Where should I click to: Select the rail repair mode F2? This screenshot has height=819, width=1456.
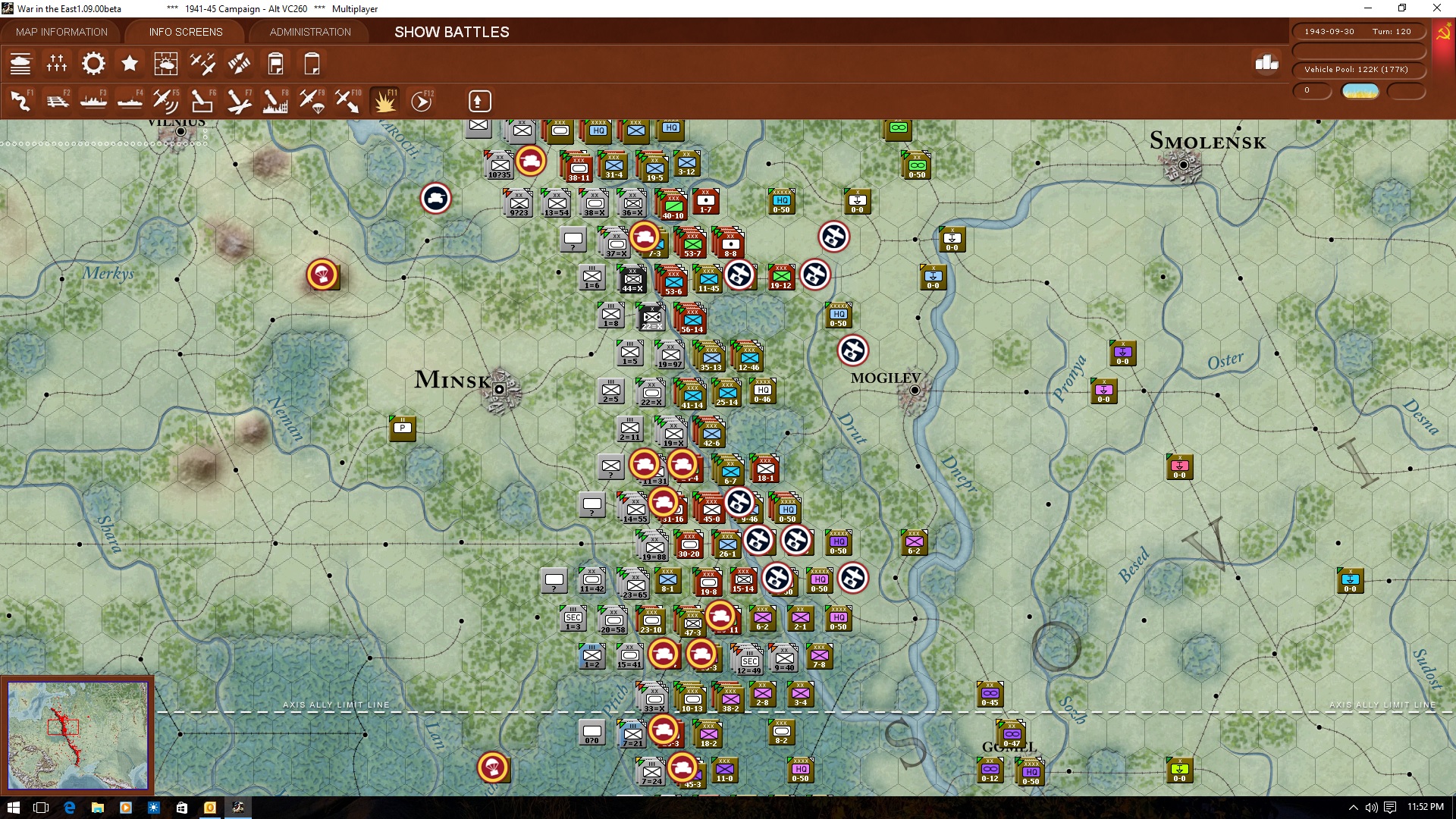(58, 101)
